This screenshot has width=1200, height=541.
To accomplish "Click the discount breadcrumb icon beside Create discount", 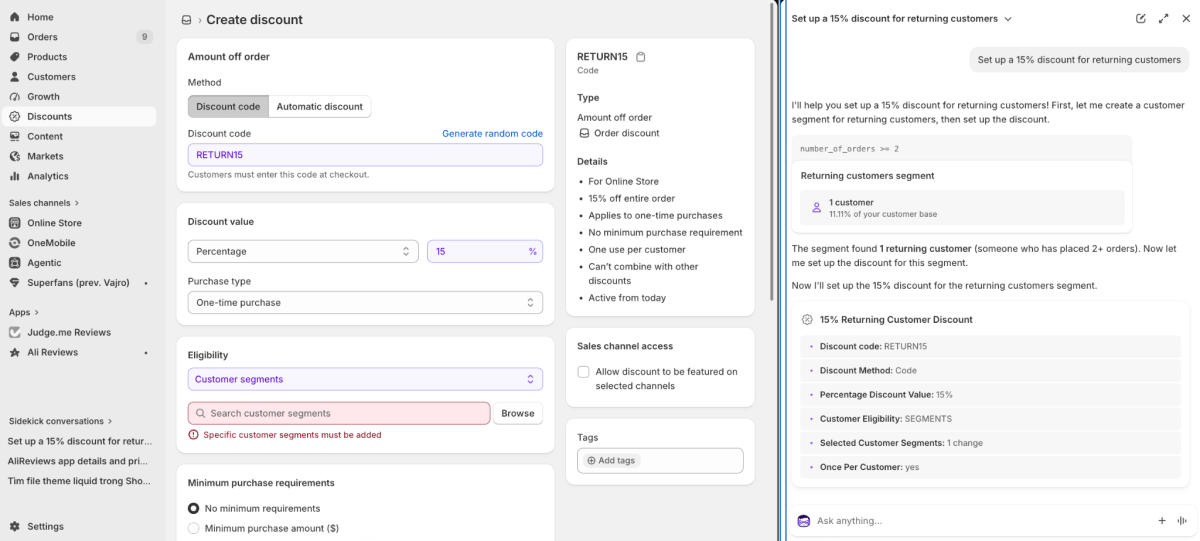I will (x=186, y=20).
